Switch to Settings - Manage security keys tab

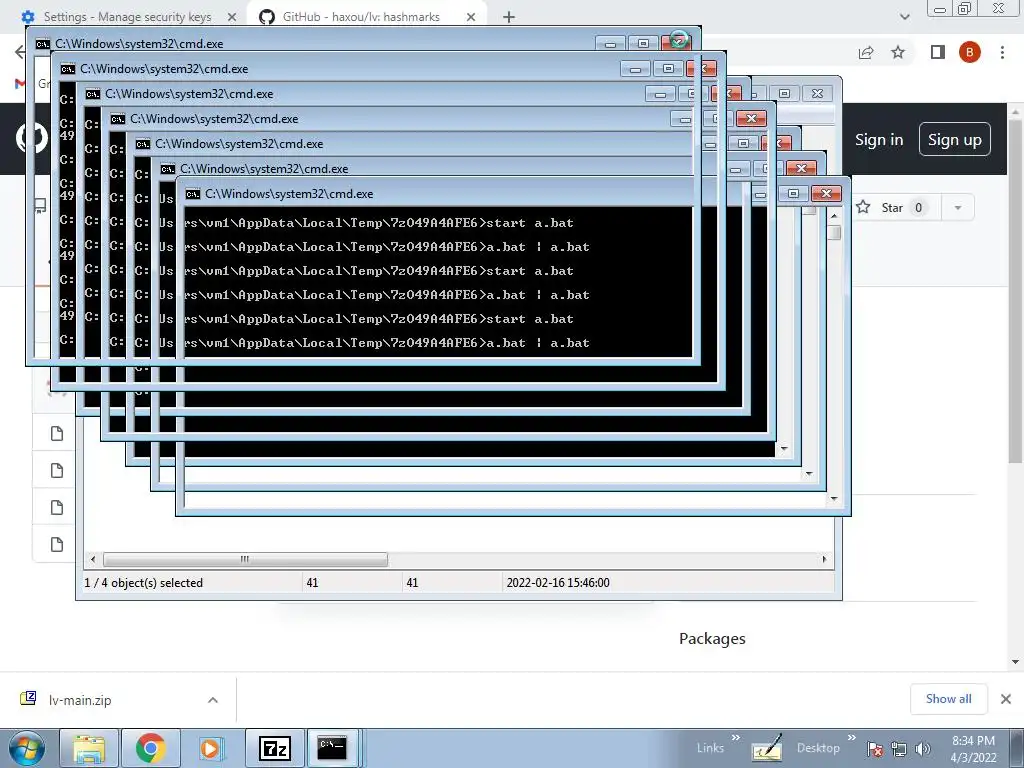pyautogui.click(x=127, y=17)
